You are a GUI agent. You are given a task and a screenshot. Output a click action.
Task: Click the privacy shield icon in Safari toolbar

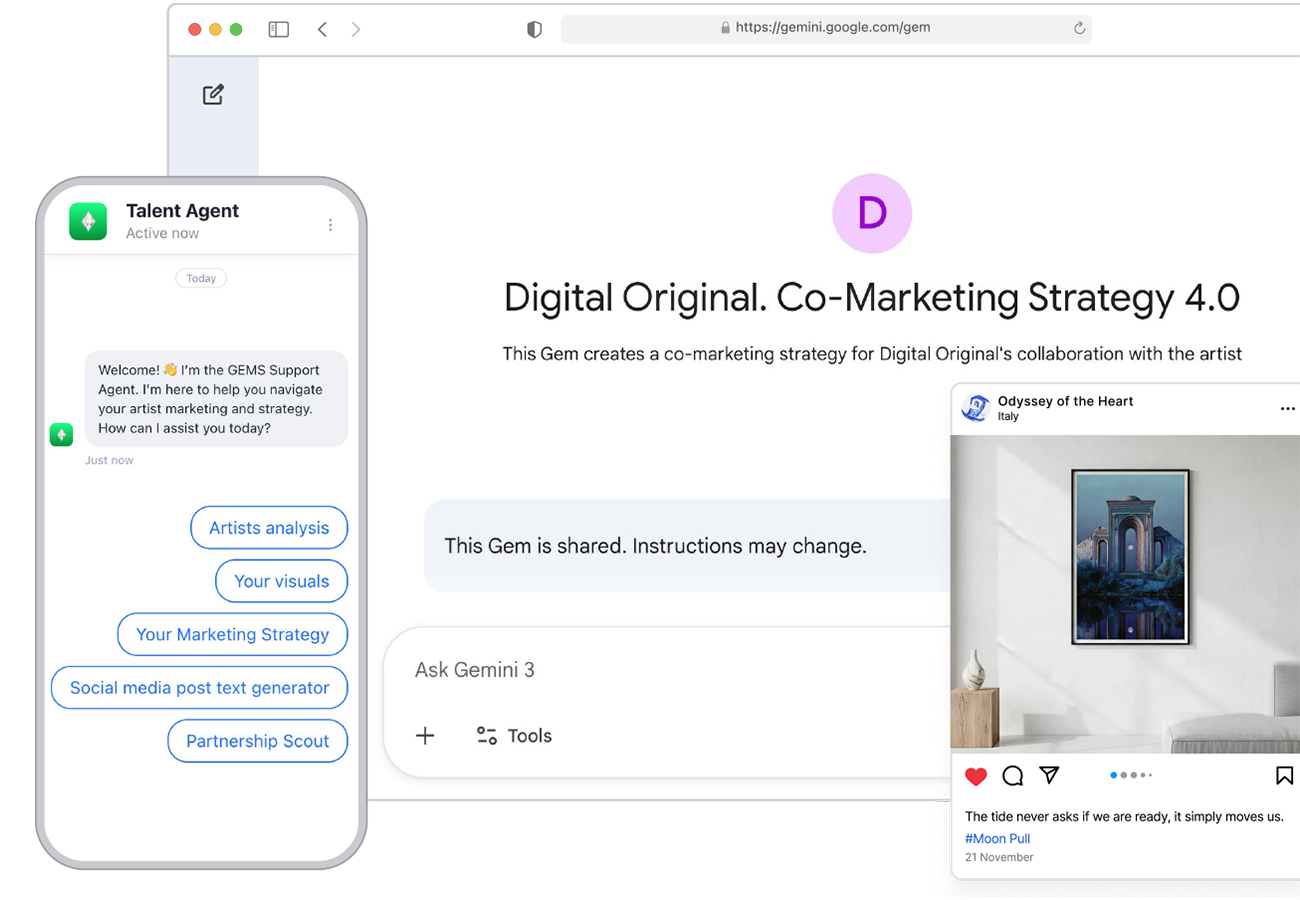tap(534, 29)
